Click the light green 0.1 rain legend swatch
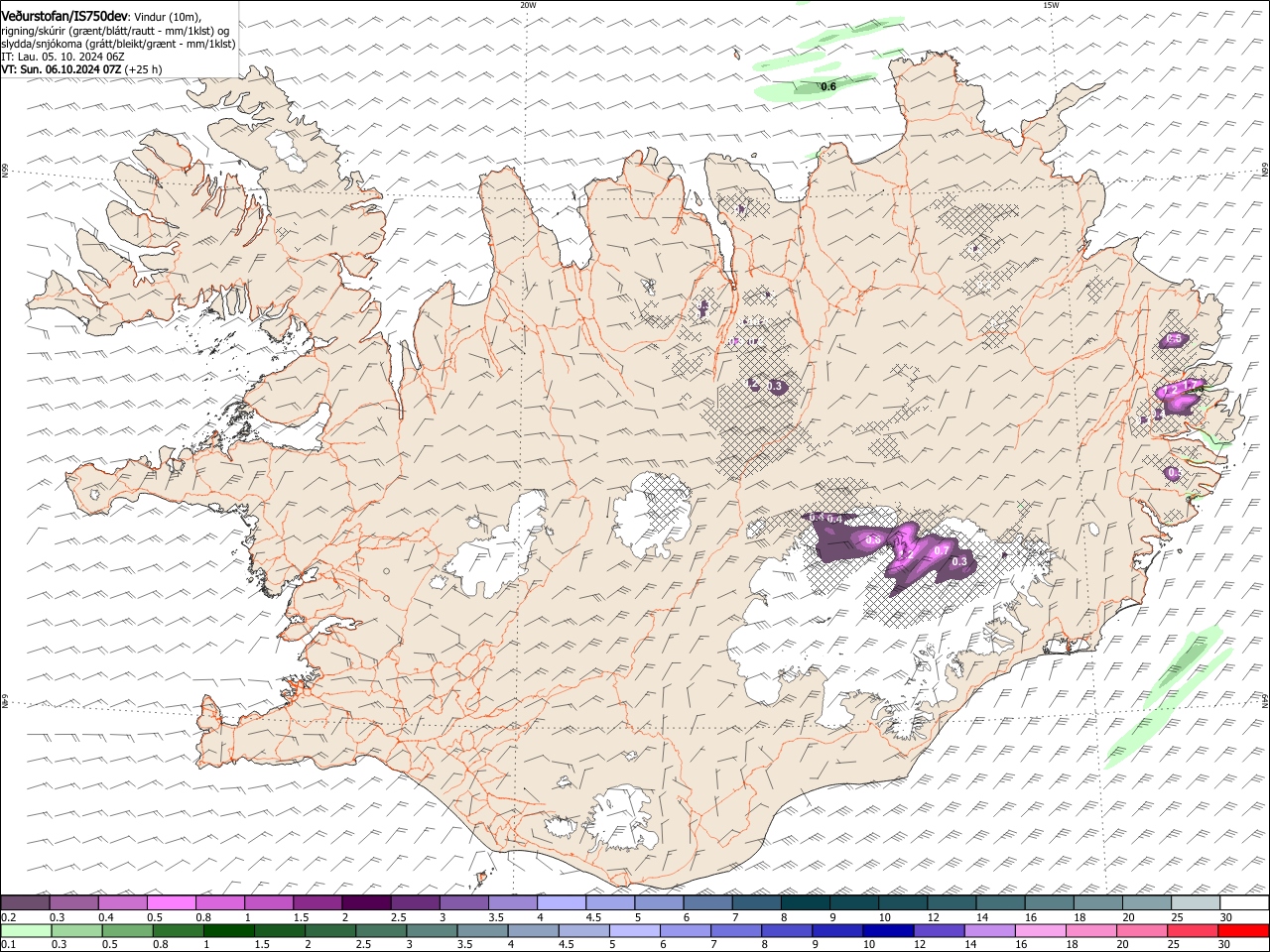Screen dimensions: 1270x952 (x=25, y=930)
